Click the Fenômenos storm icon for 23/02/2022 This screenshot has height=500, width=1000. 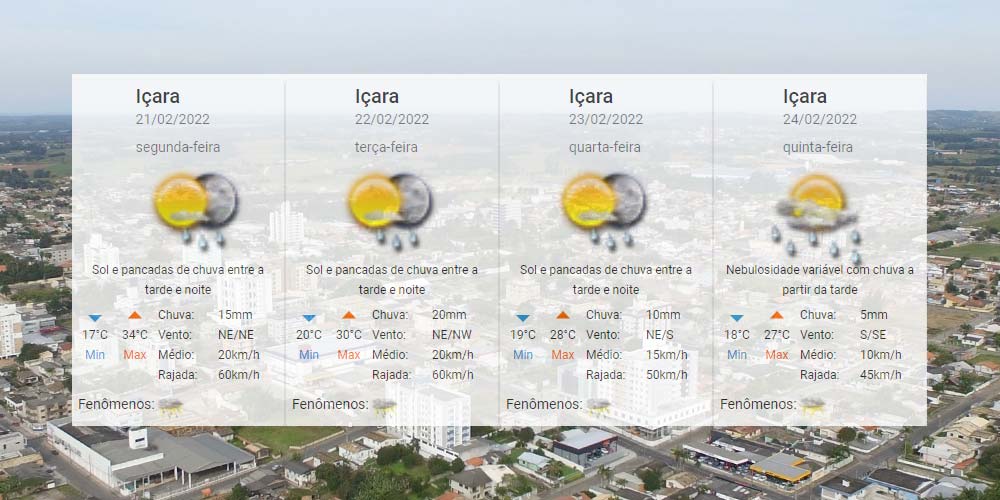(x=599, y=405)
